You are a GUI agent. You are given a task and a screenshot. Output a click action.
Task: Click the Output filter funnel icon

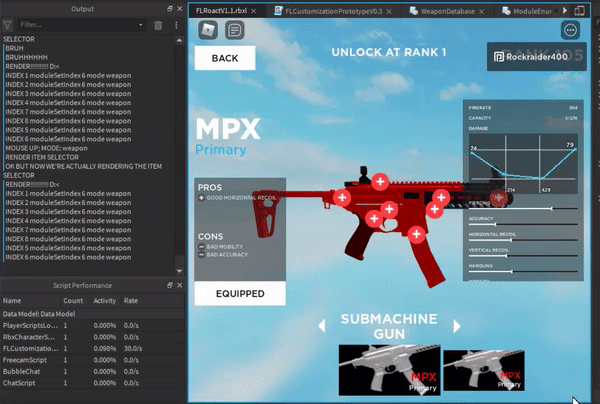point(7,25)
